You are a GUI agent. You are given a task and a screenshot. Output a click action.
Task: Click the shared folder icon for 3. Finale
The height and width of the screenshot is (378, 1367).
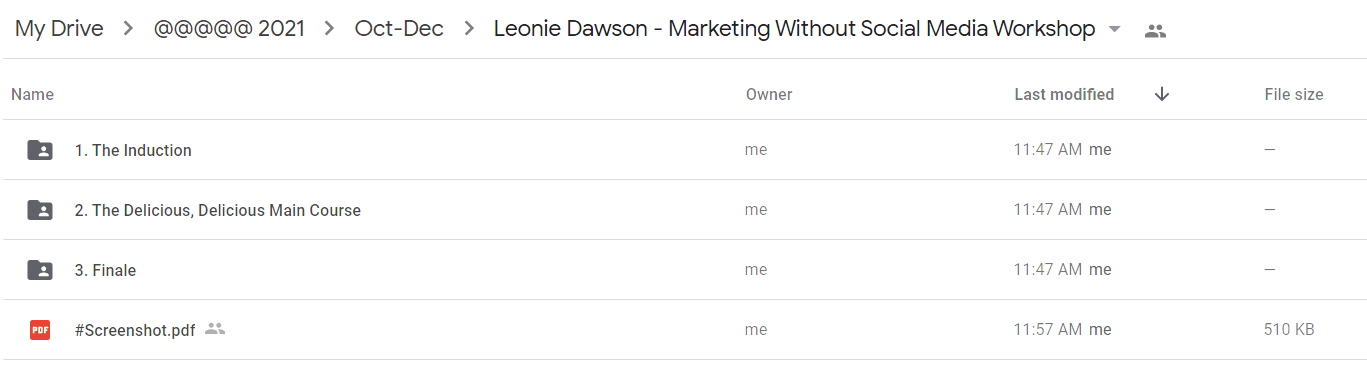pyautogui.click(x=40, y=270)
